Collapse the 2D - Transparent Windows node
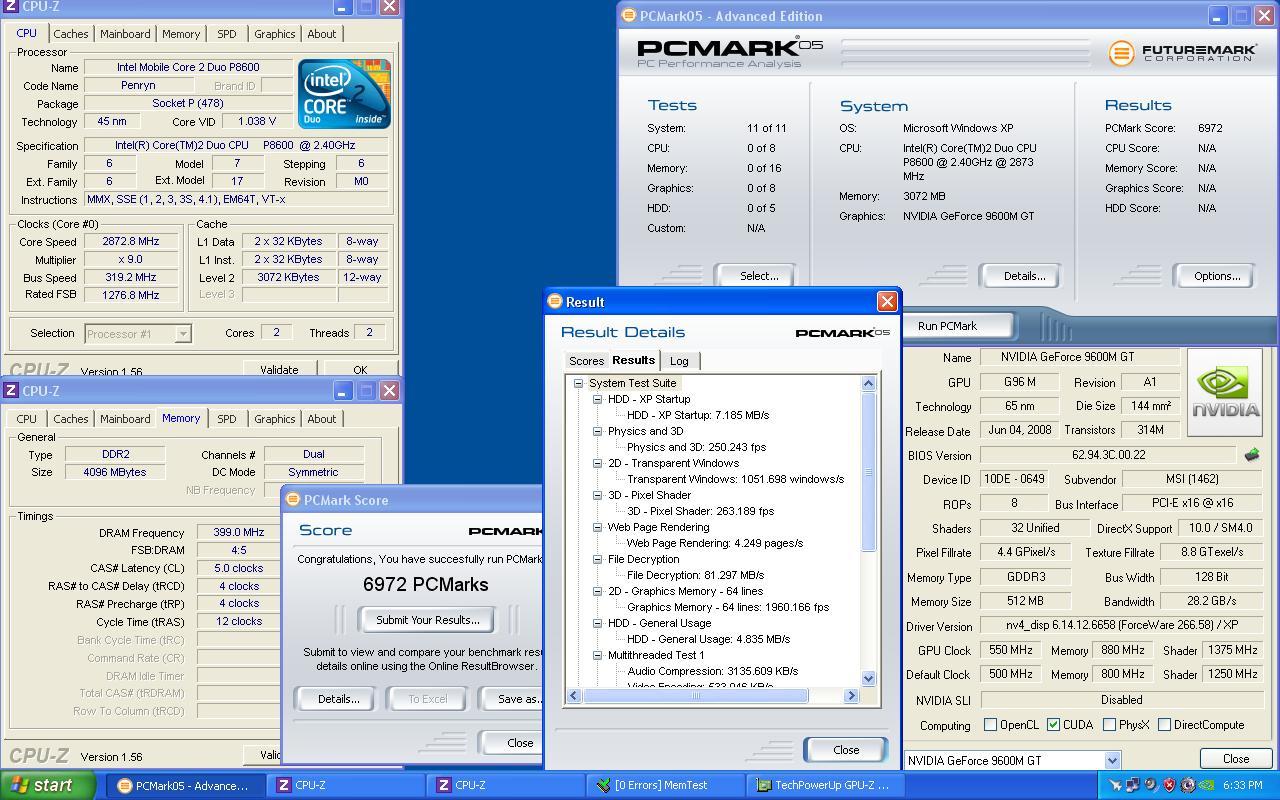The height and width of the screenshot is (800, 1280). 597,463
